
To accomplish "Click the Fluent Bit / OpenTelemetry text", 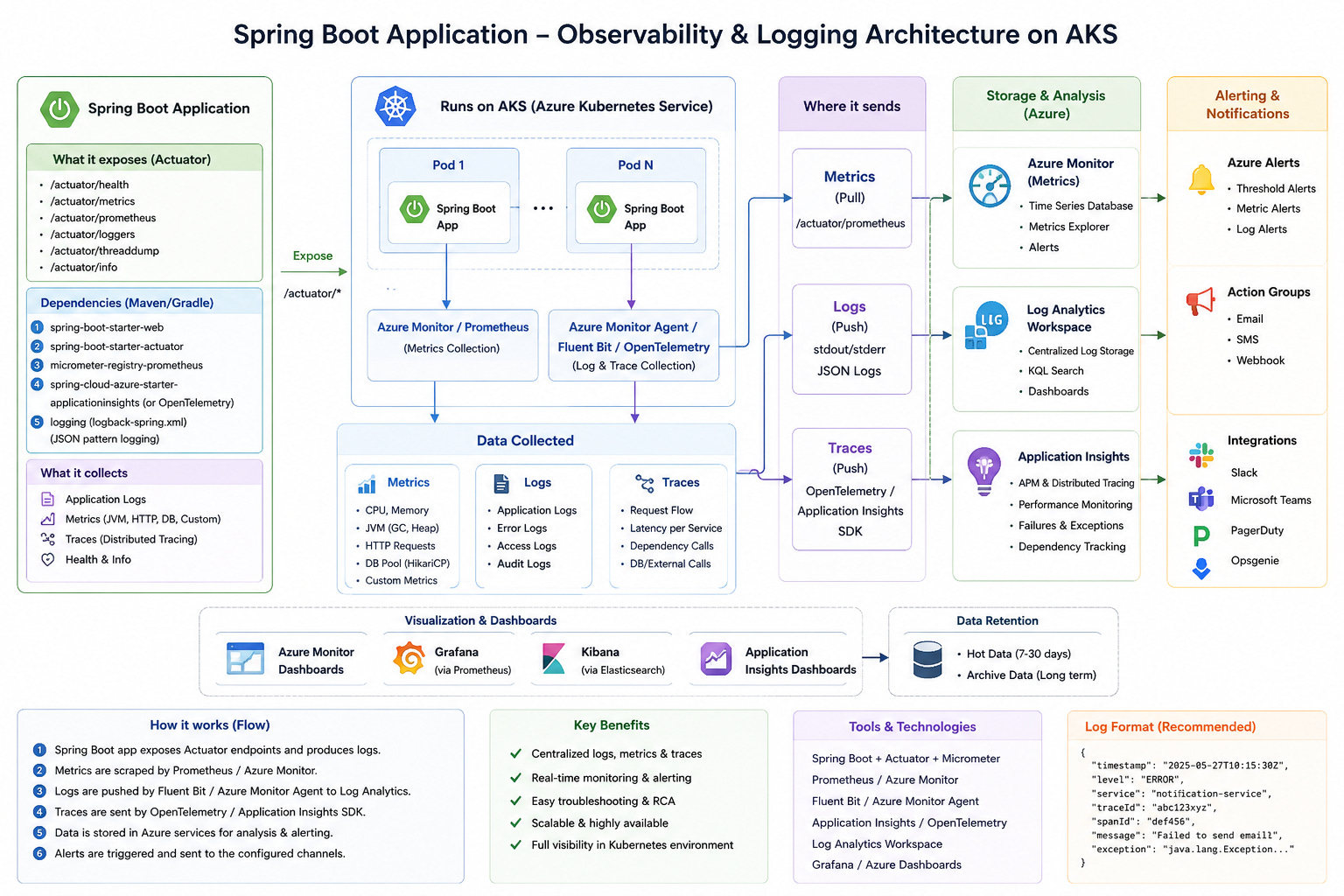I will pos(633,347).
